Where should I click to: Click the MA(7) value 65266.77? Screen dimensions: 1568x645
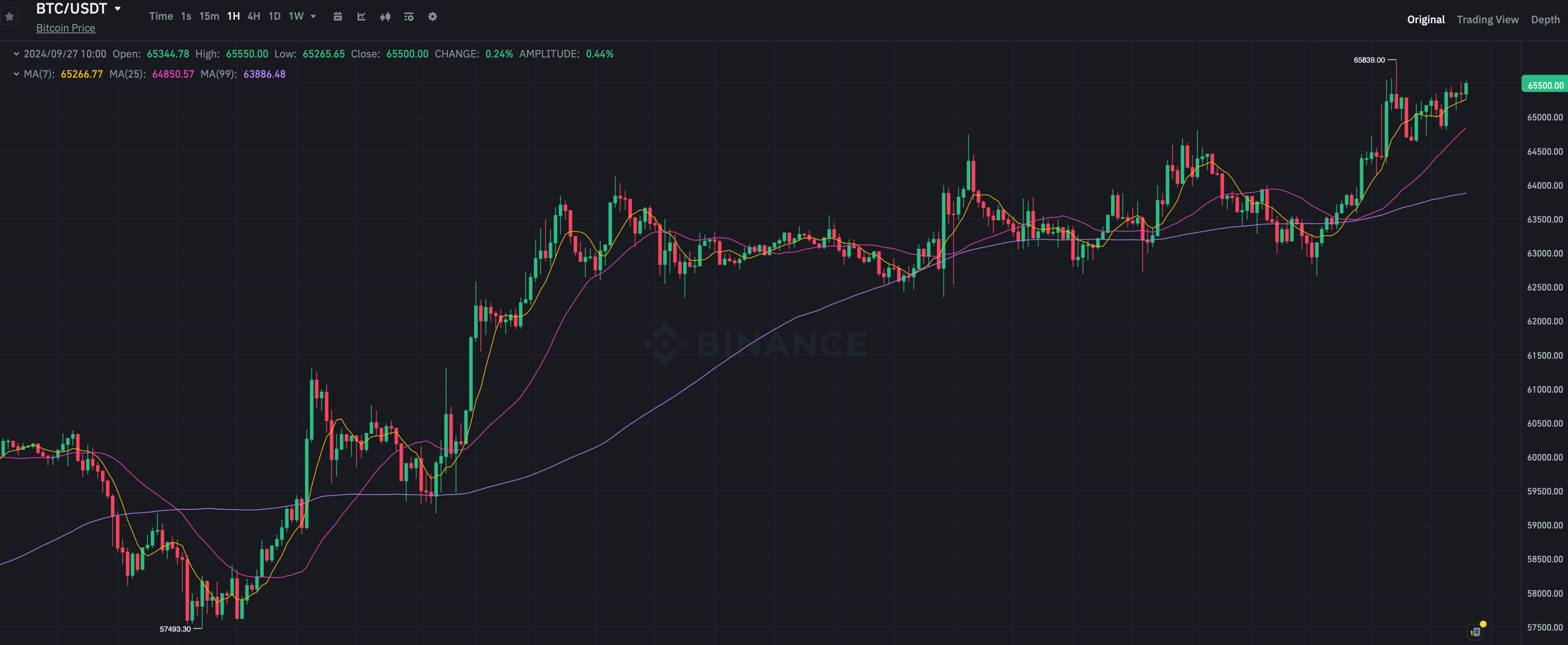[82, 74]
